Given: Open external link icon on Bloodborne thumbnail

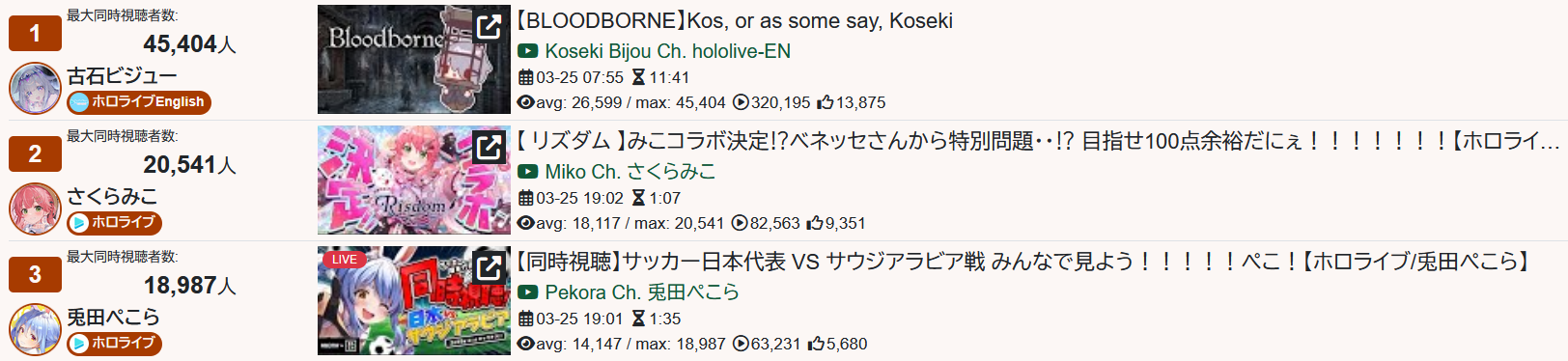Looking at the screenshot, I should (x=490, y=27).
